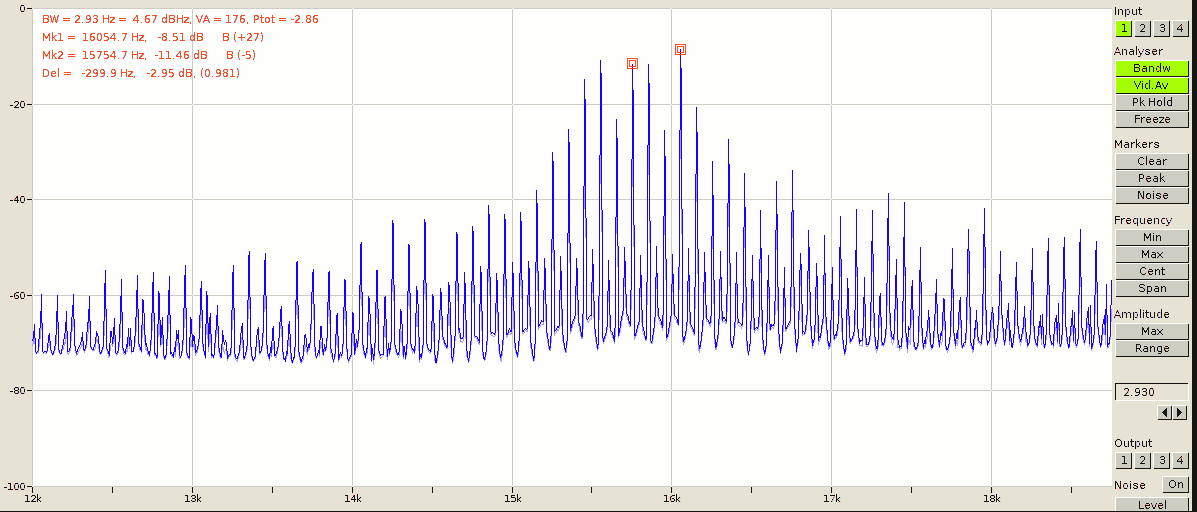Image resolution: width=1197 pixels, height=512 pixels.
Task: Select Amplitude Range button
Action: click(x=1151, y=349)
